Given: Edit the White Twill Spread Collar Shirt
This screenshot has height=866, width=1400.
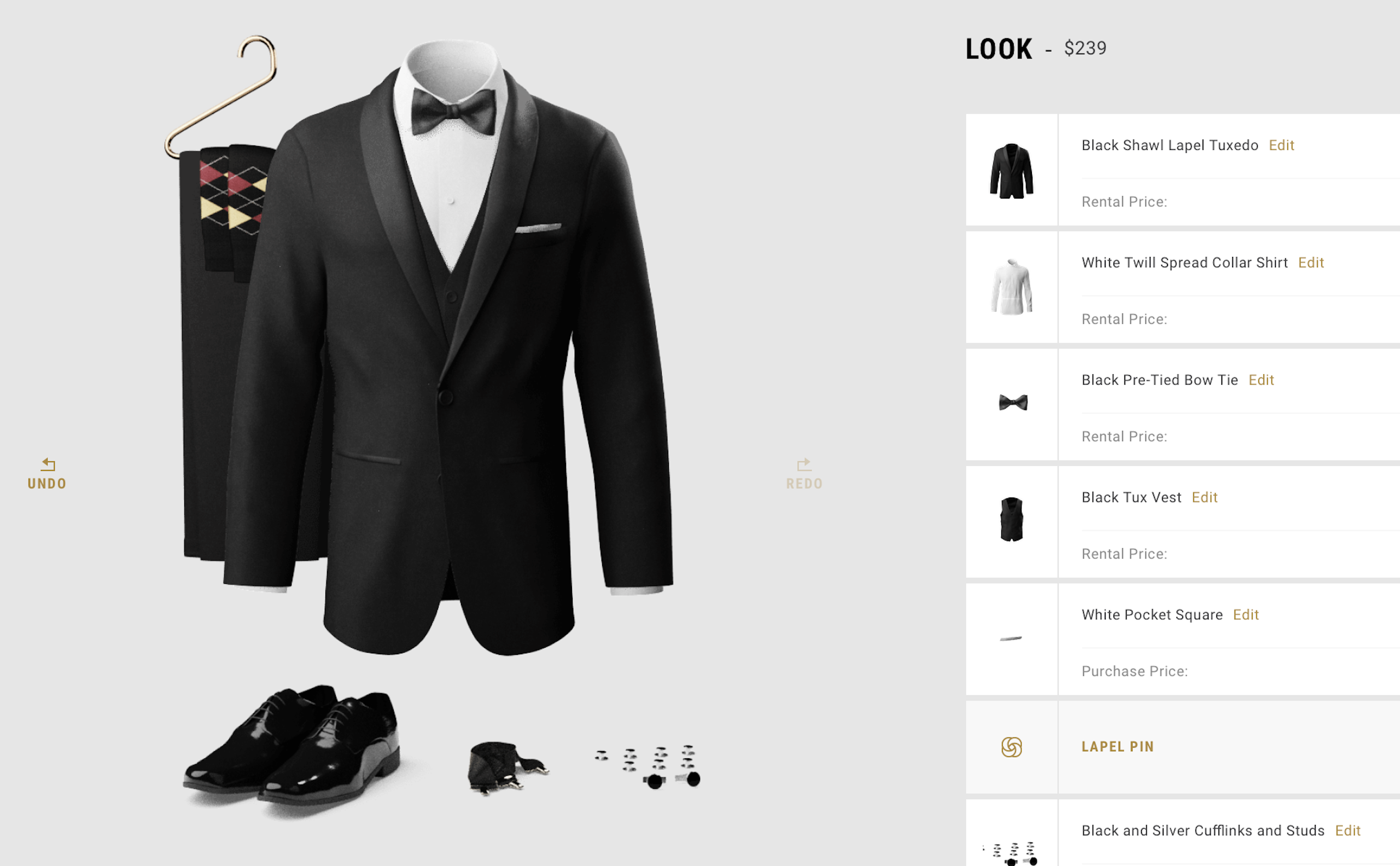Looking at the screenshot, I should point(1312,262).
